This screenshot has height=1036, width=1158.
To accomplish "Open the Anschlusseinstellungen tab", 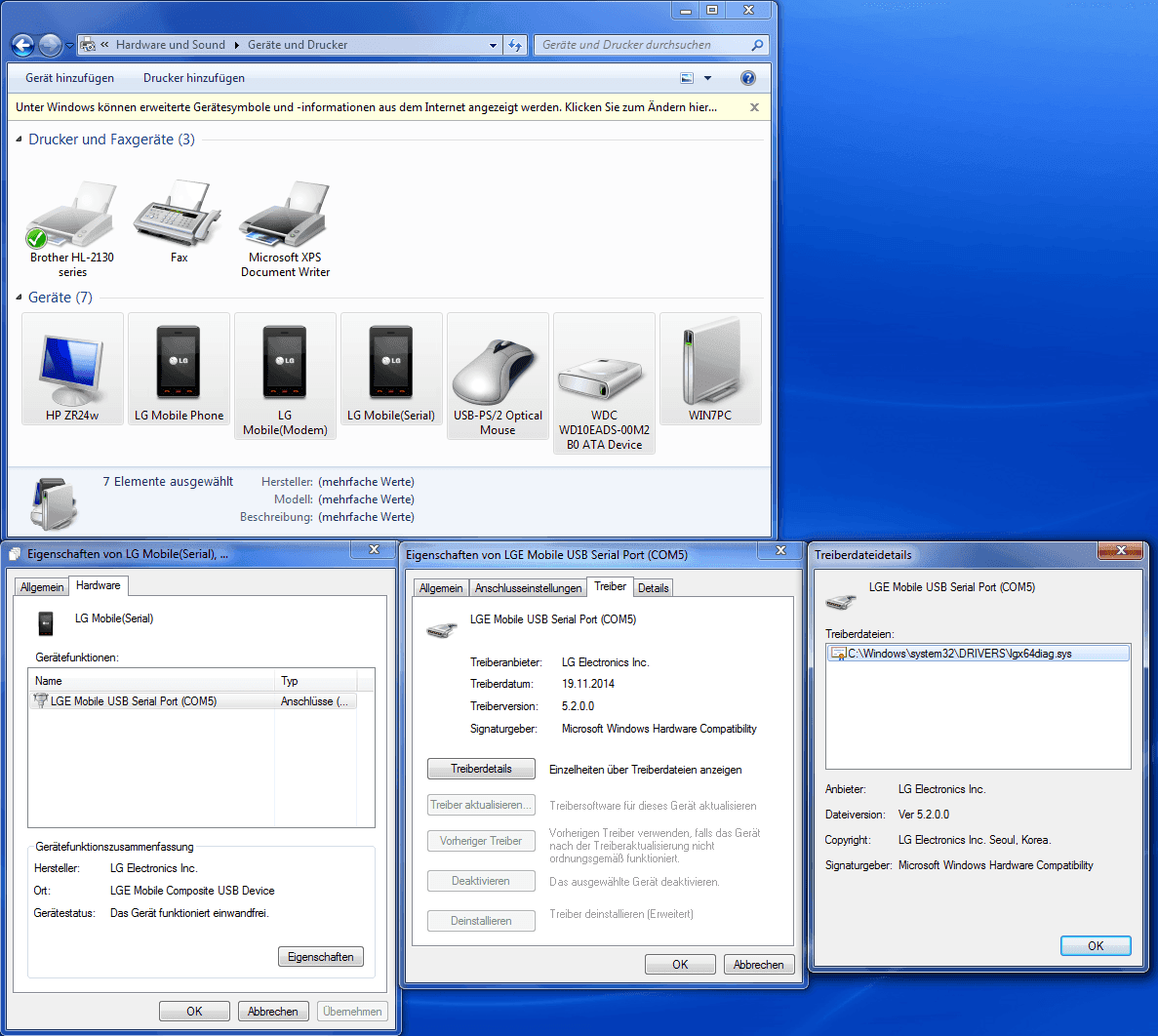I will tap(528, 588).
